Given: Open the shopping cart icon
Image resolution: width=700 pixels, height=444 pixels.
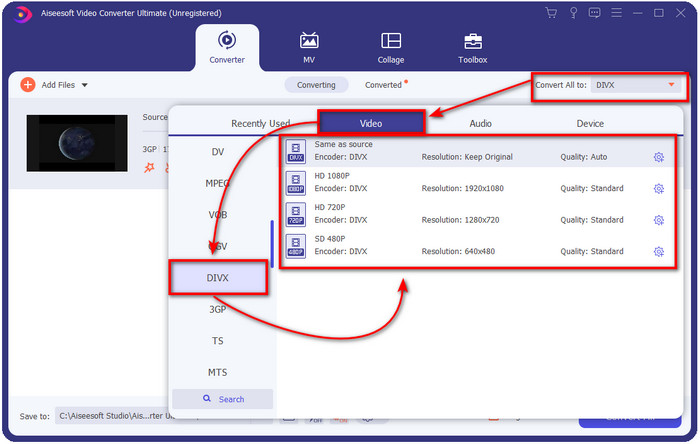Looking at the screenshot, I should pyautogui.click(x=551, y=13).
